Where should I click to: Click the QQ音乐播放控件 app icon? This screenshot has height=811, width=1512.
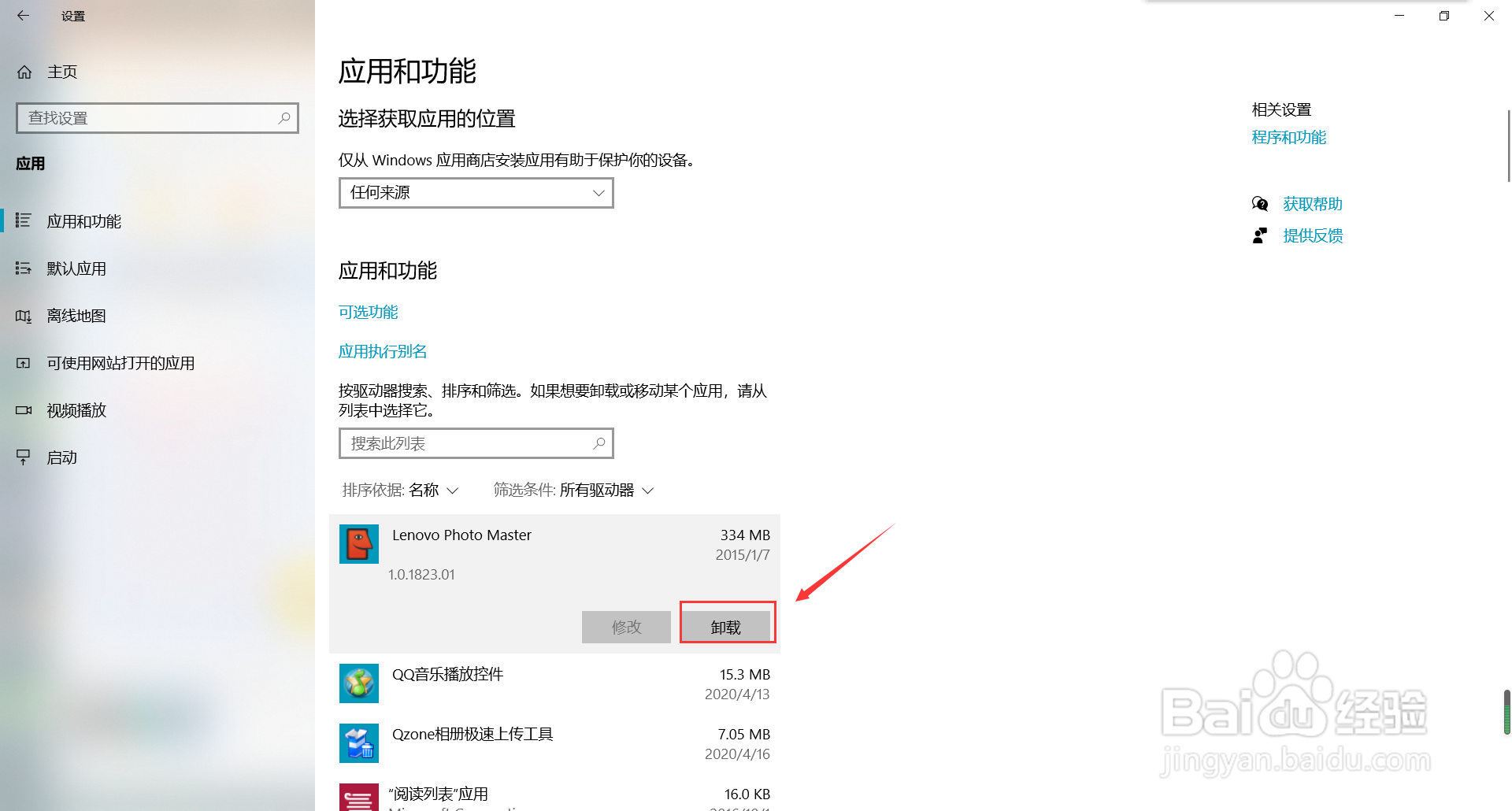pos(359,683)
